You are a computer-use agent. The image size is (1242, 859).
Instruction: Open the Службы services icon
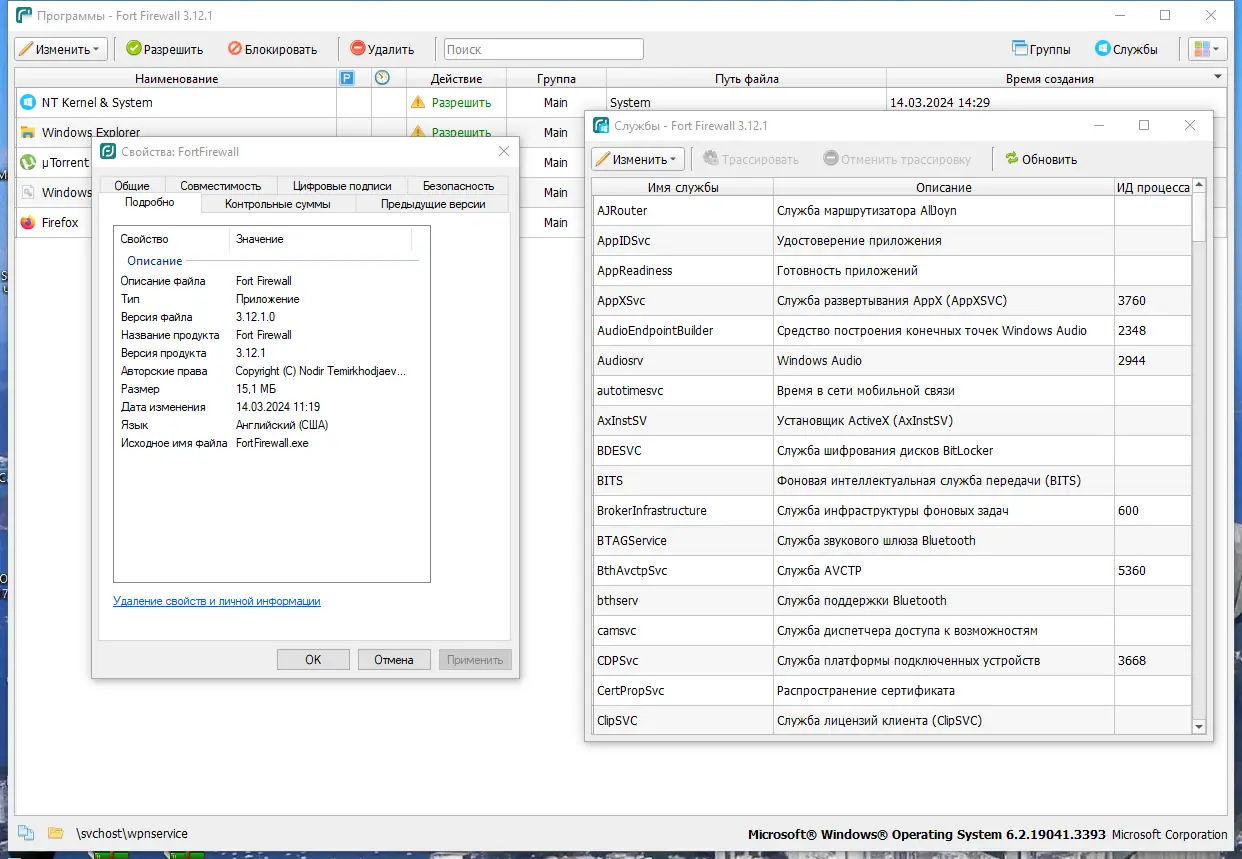1104,48
